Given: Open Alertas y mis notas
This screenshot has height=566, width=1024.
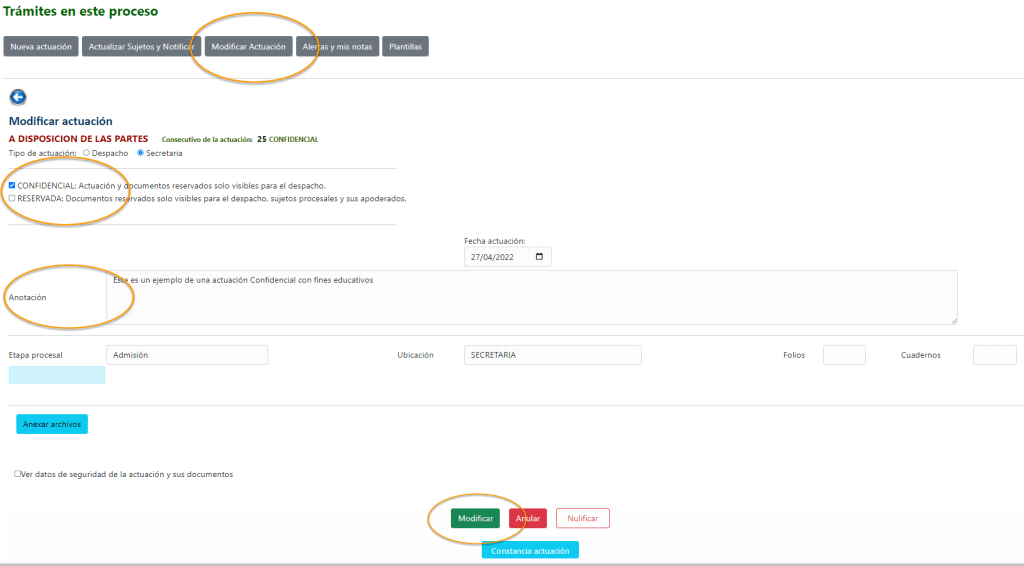Looking at the screenshot, I should coord(338,47).
